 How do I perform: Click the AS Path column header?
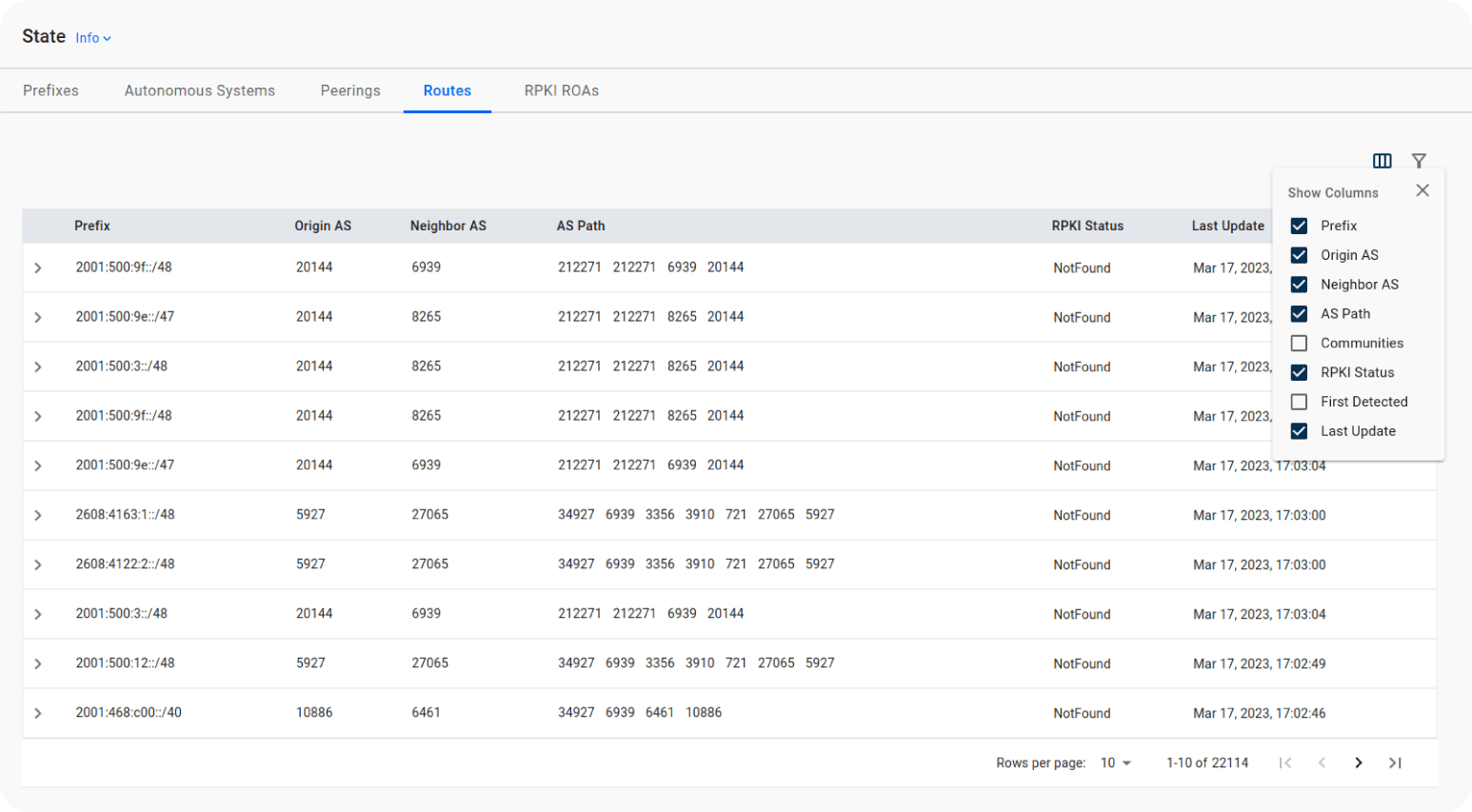click(x=581, y=226)
